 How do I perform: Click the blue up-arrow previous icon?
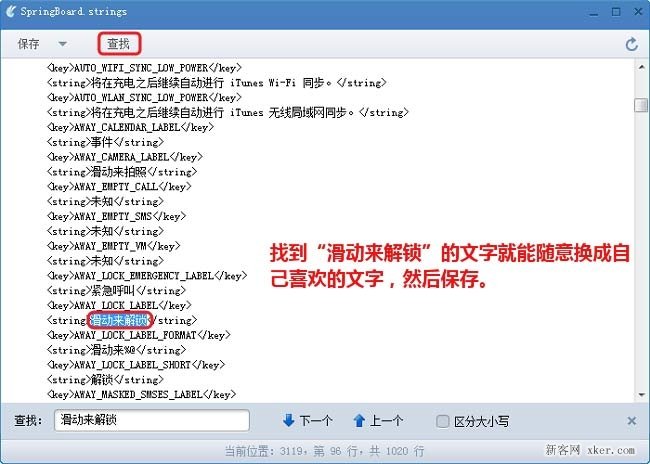click(x=359, y=420)
